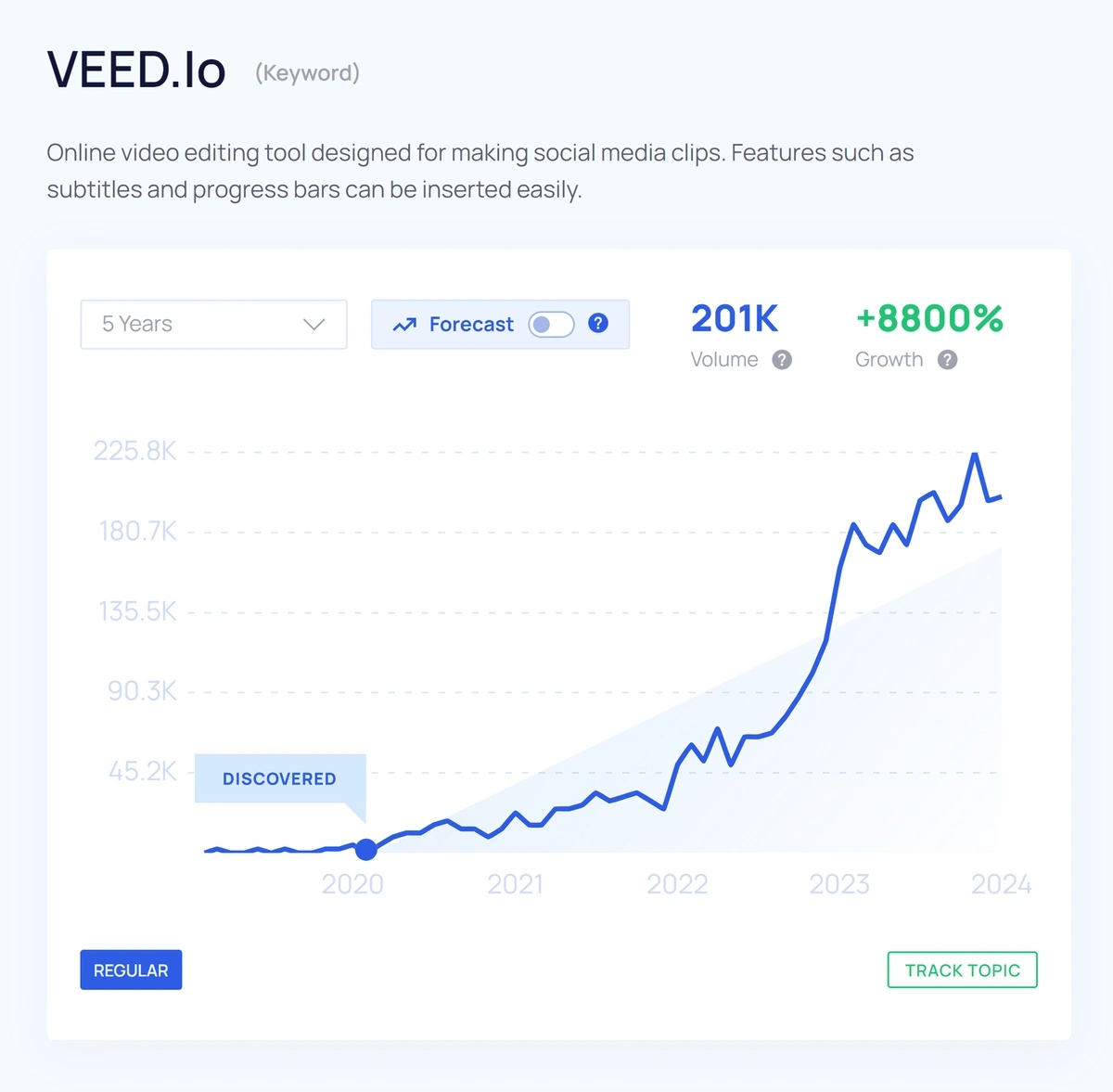
Task: Click the Growth help question mark icon
Action: [947, 360]
